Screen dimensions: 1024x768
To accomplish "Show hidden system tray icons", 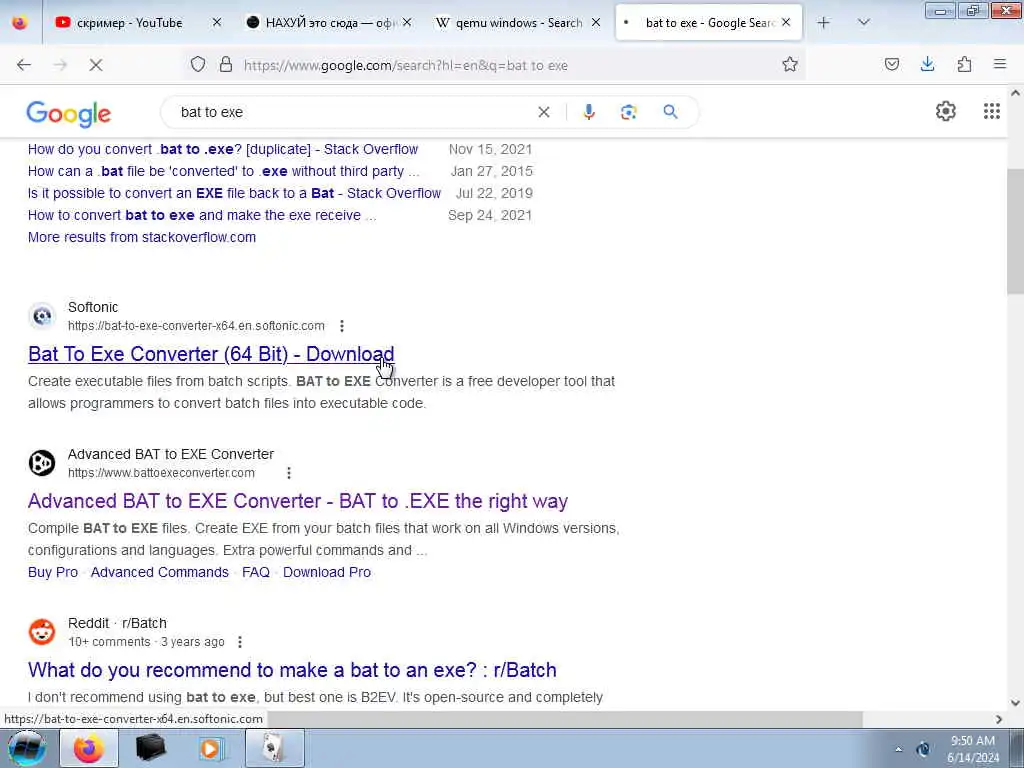I will pyautogui.click(x=898, y=750).
